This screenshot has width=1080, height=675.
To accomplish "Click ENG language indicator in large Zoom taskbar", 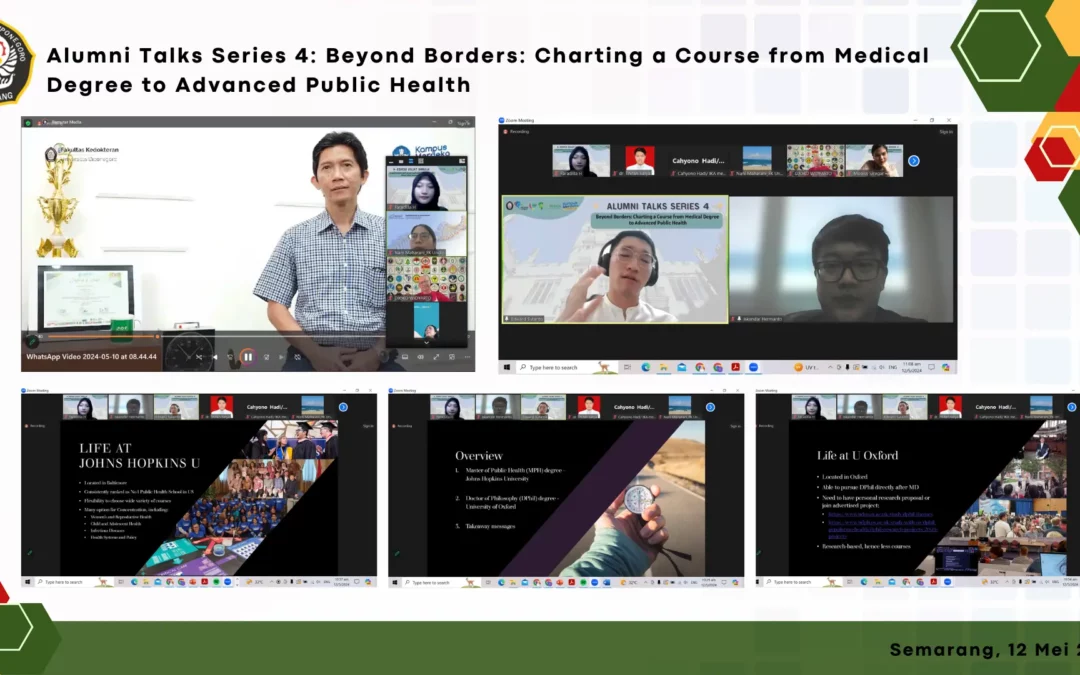I will click(x=893, y=367).
